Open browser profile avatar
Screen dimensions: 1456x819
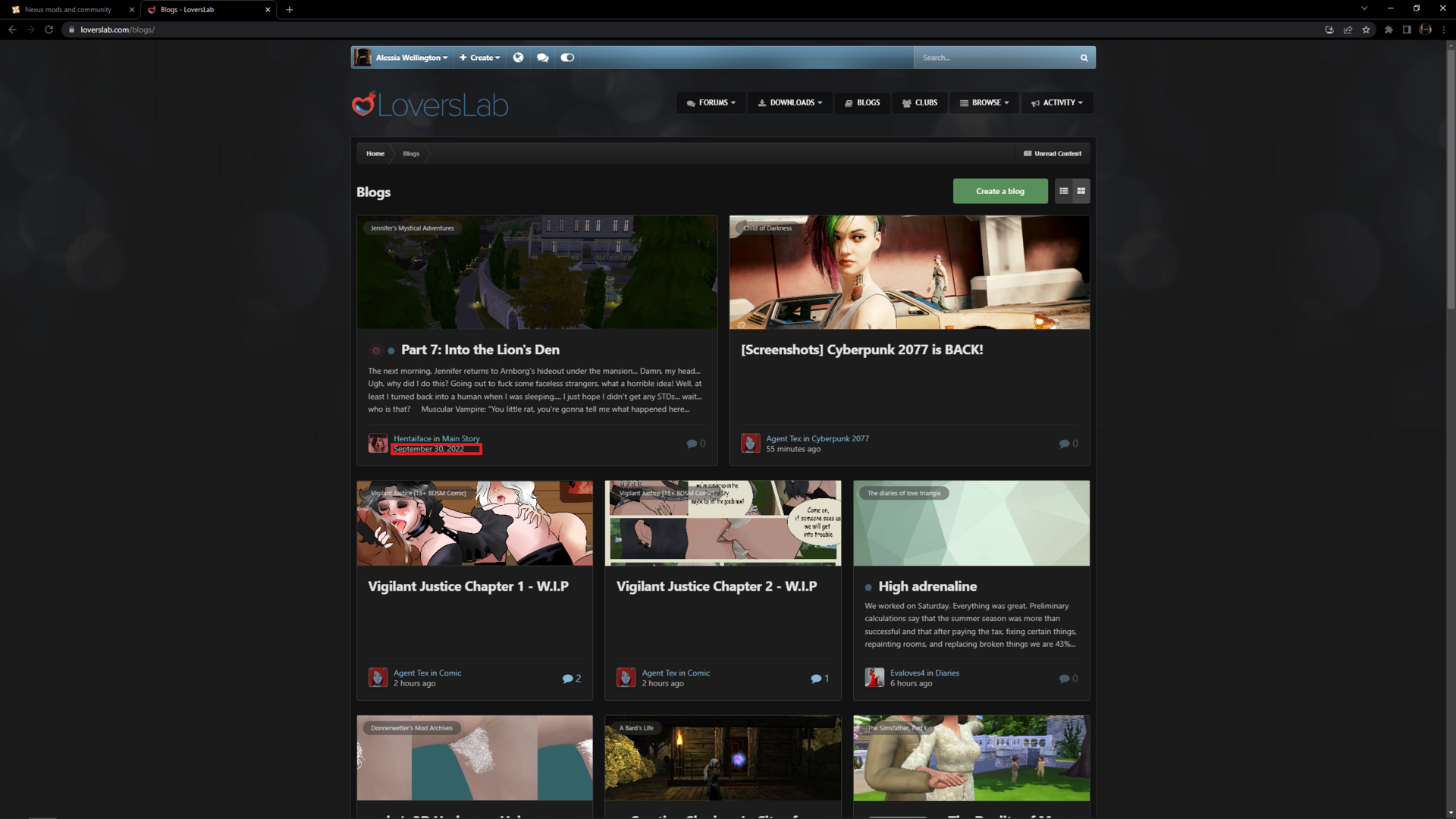1426,30
